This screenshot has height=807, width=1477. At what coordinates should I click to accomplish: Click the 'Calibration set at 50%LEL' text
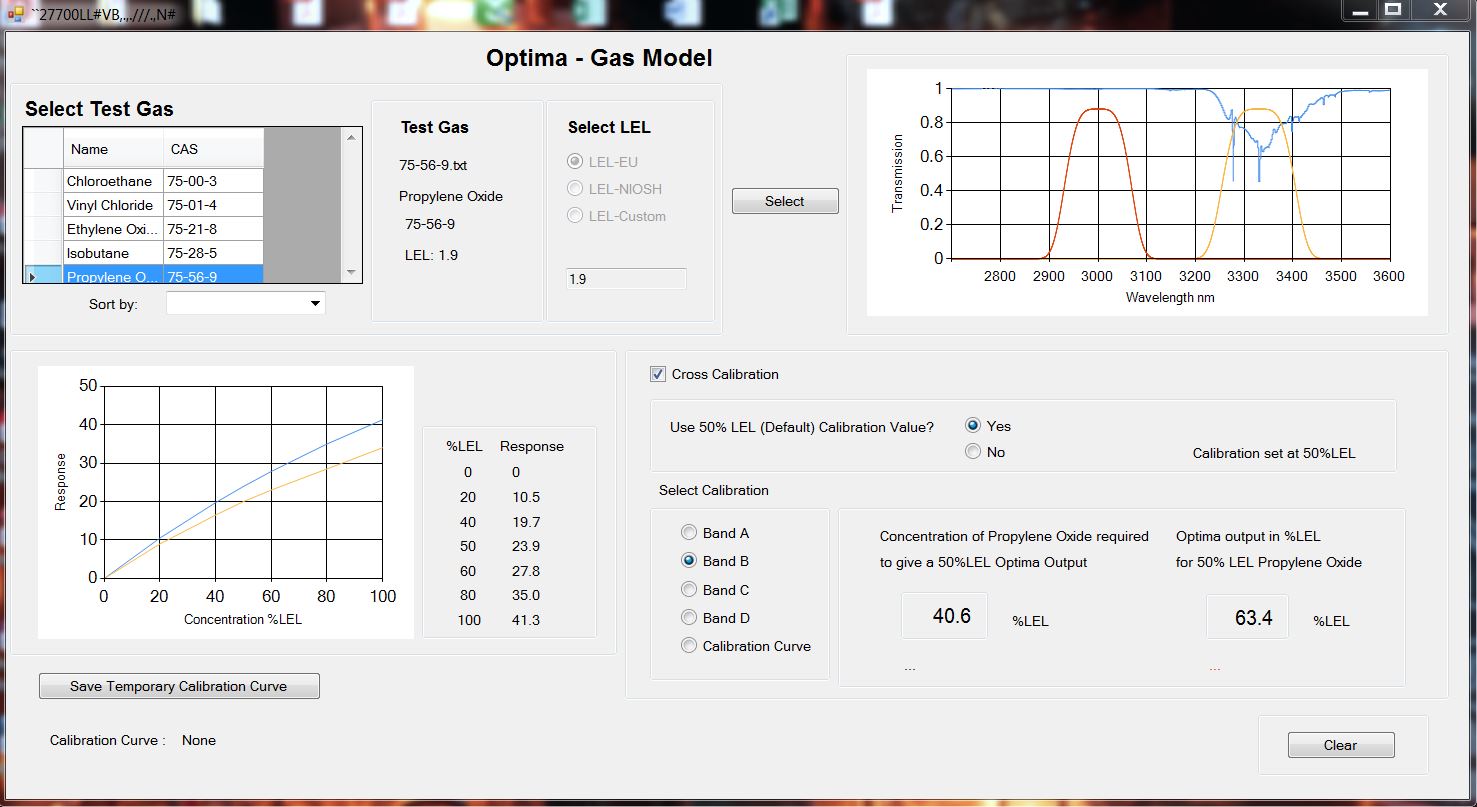pos(1274,453)
